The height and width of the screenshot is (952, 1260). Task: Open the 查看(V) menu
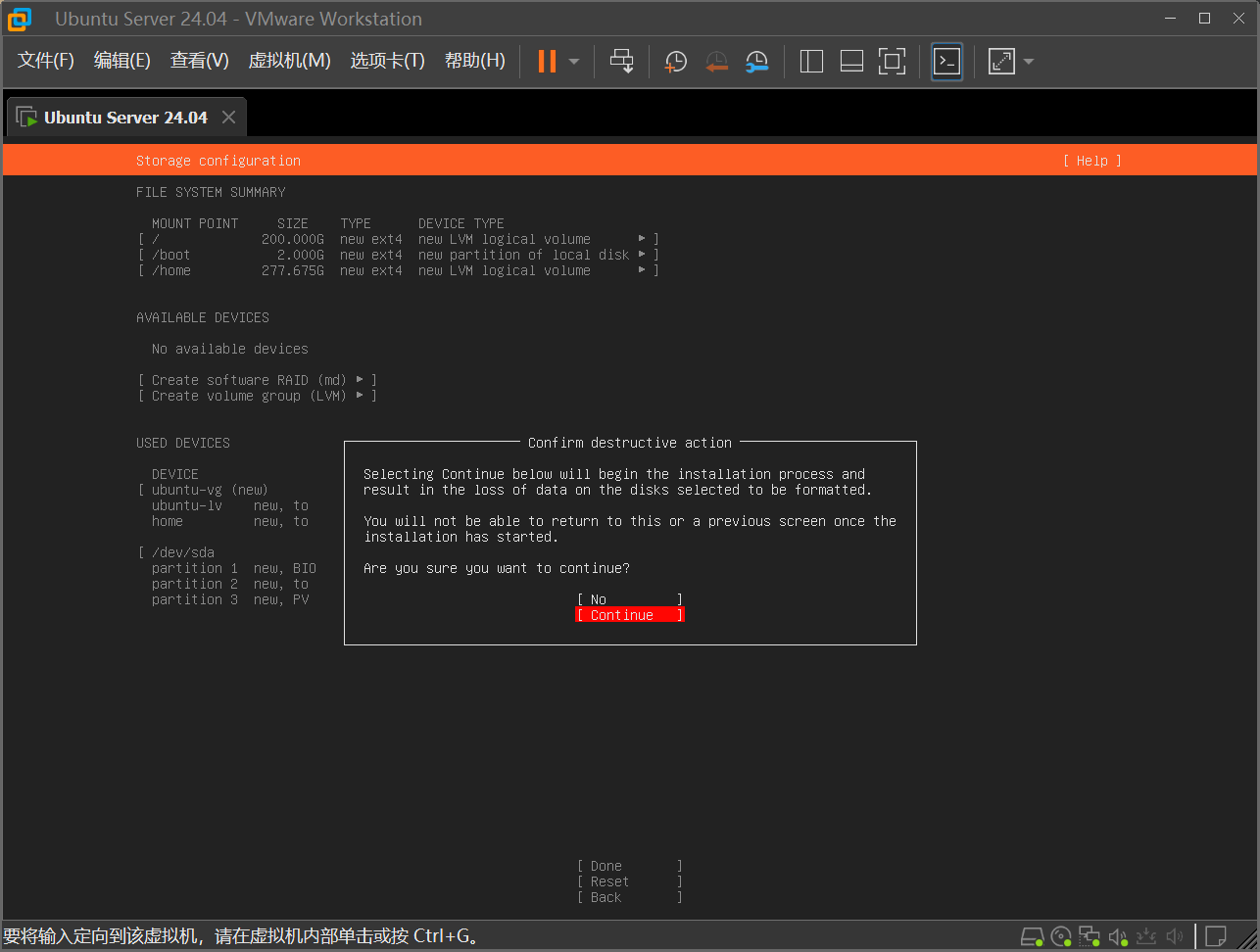[x=200, y=61]
